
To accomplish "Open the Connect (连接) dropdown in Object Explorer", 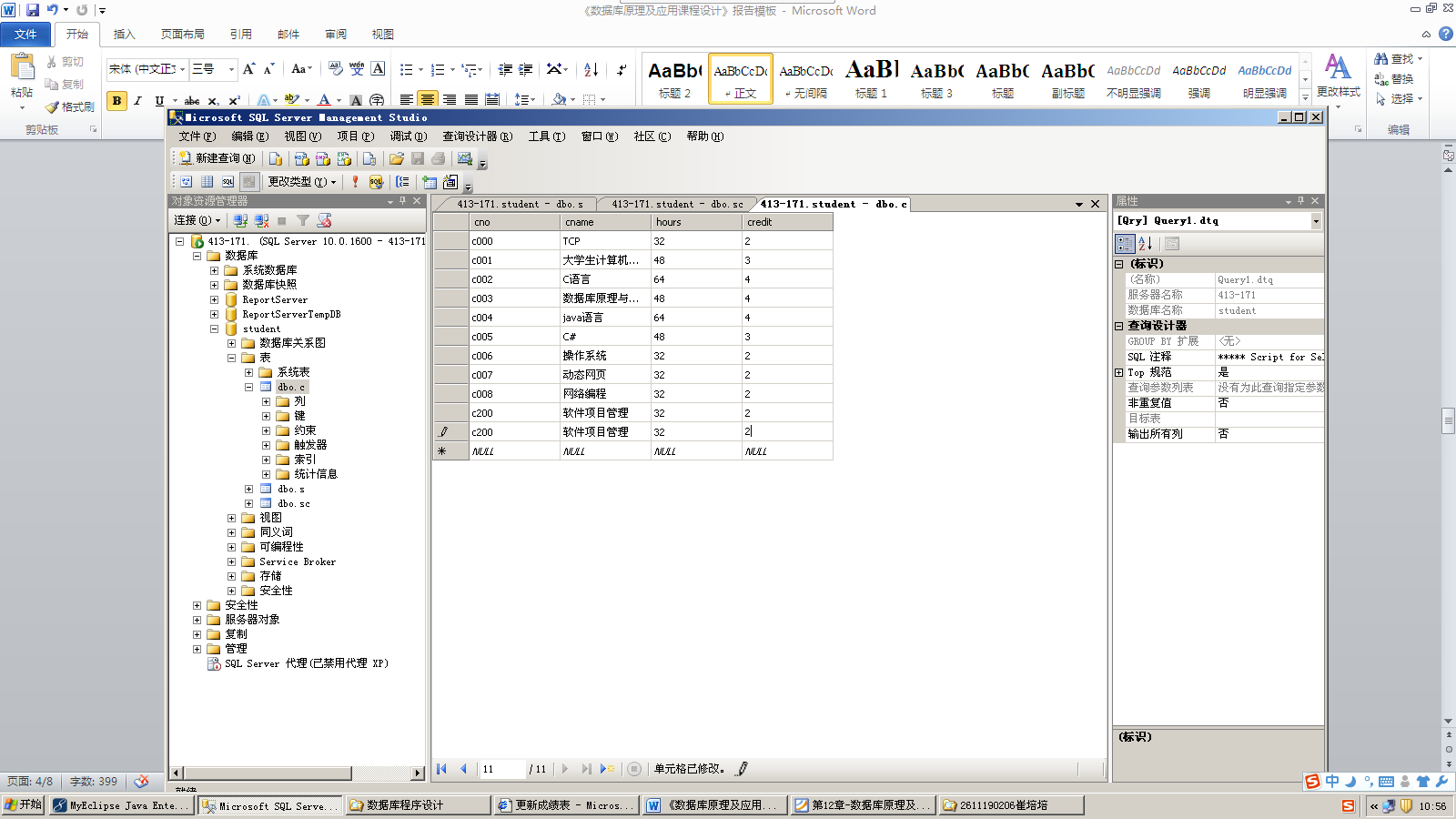I will (x=197, y=220).
